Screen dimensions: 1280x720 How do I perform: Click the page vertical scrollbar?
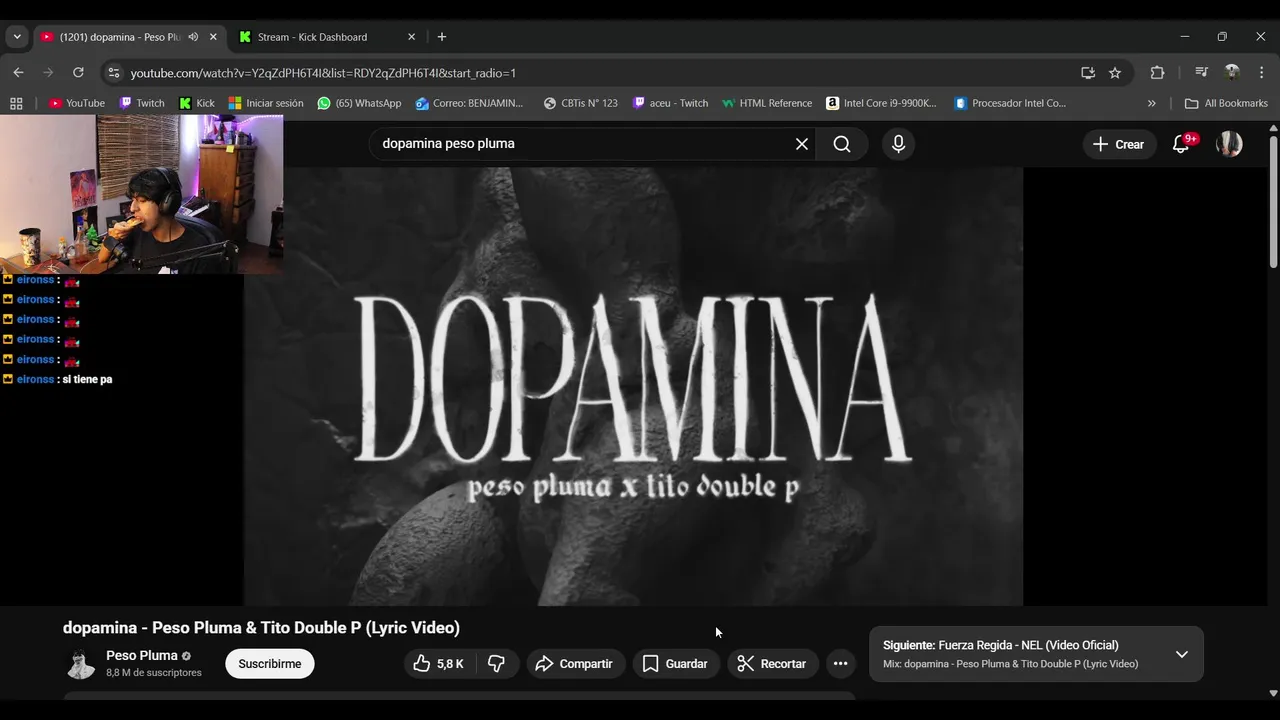[x=1273, y=200]
